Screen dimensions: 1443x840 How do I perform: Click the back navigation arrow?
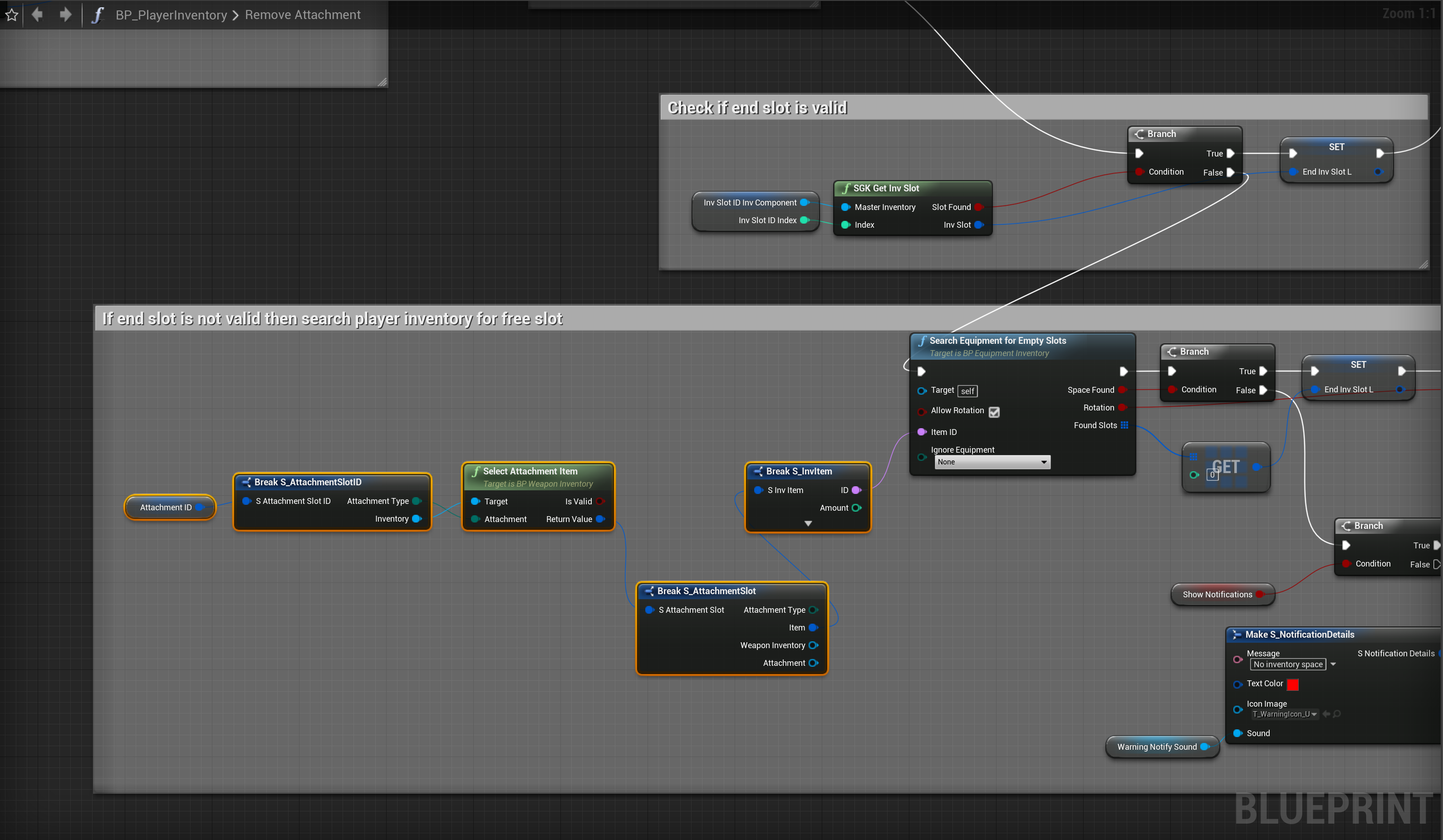click(38, 15)
